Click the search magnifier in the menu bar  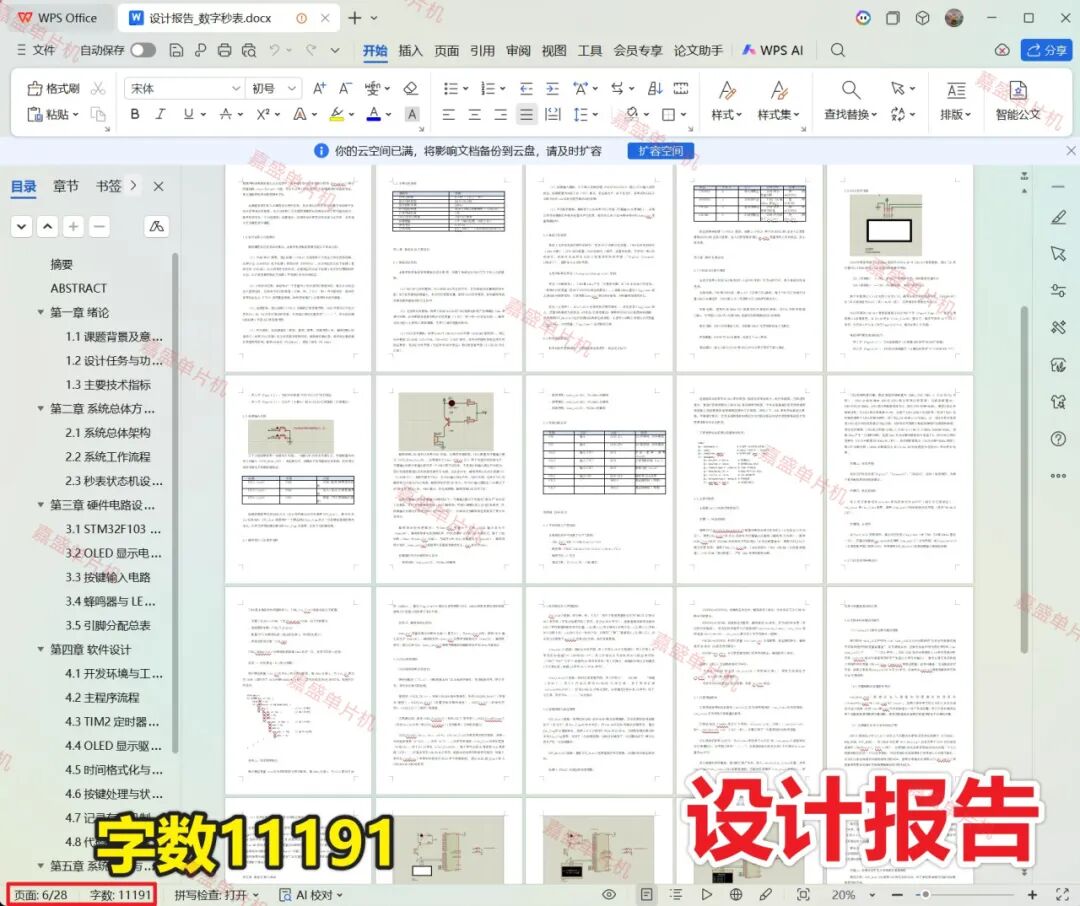(838, 50)
